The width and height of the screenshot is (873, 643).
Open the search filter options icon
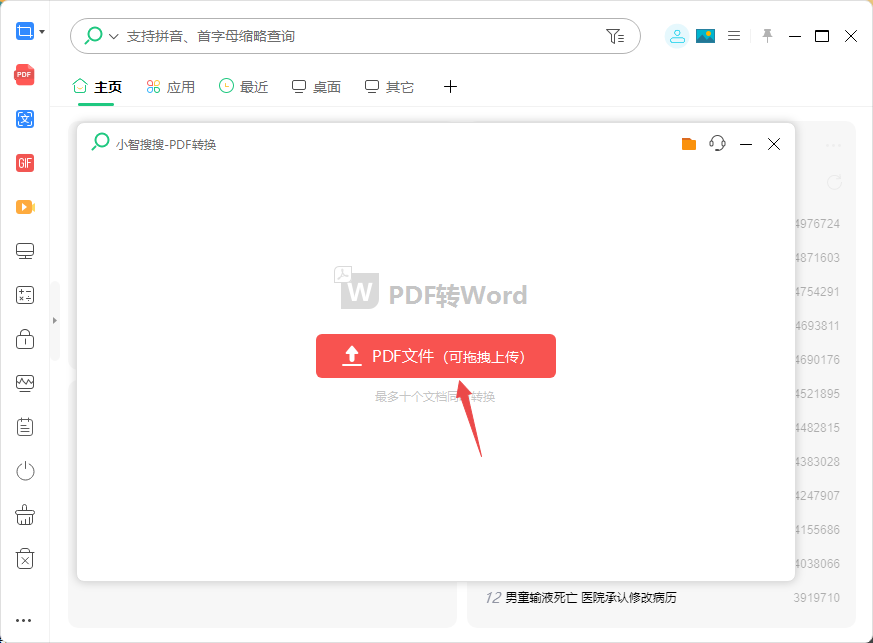click(x=615, y=36)
